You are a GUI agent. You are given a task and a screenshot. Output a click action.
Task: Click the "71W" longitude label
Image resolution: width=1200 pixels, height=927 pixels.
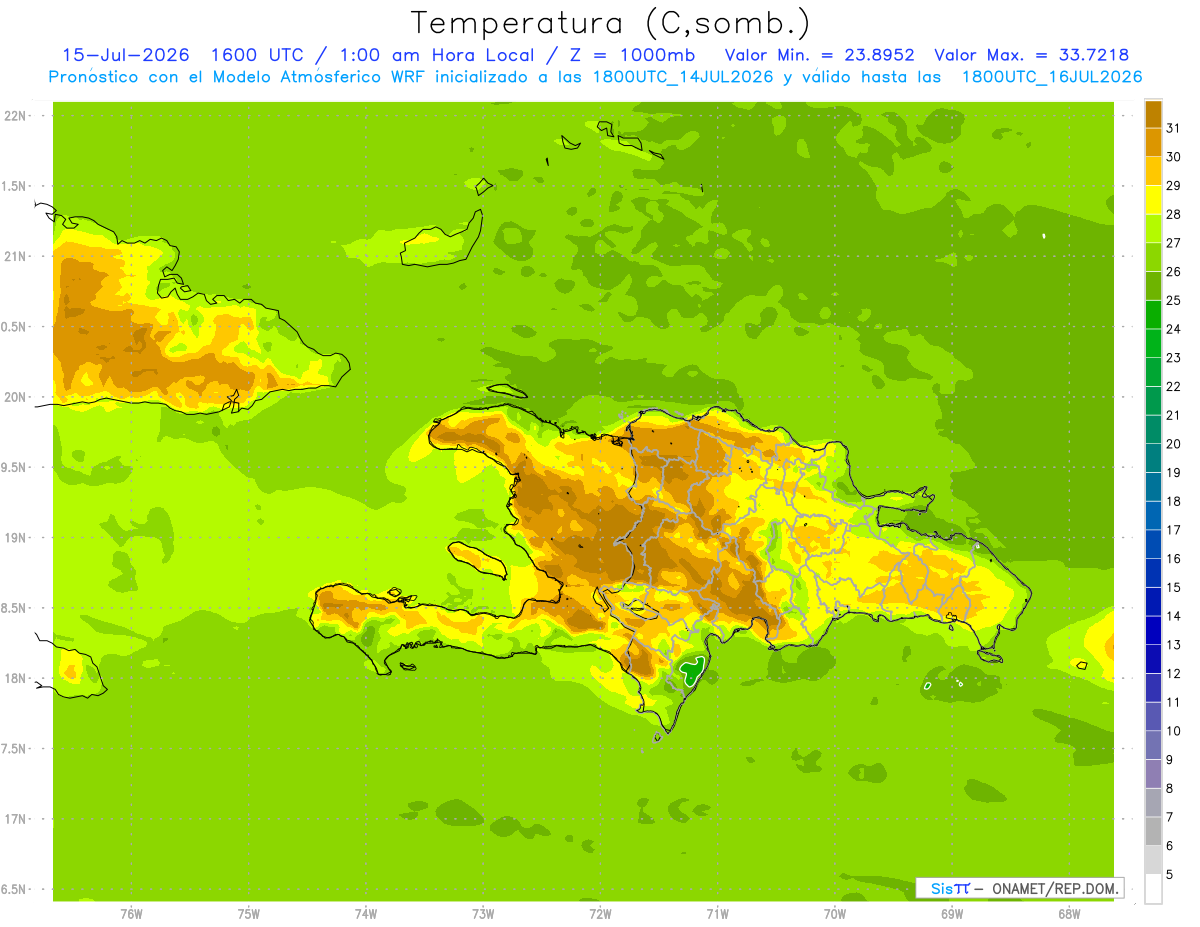coord(717,914)
